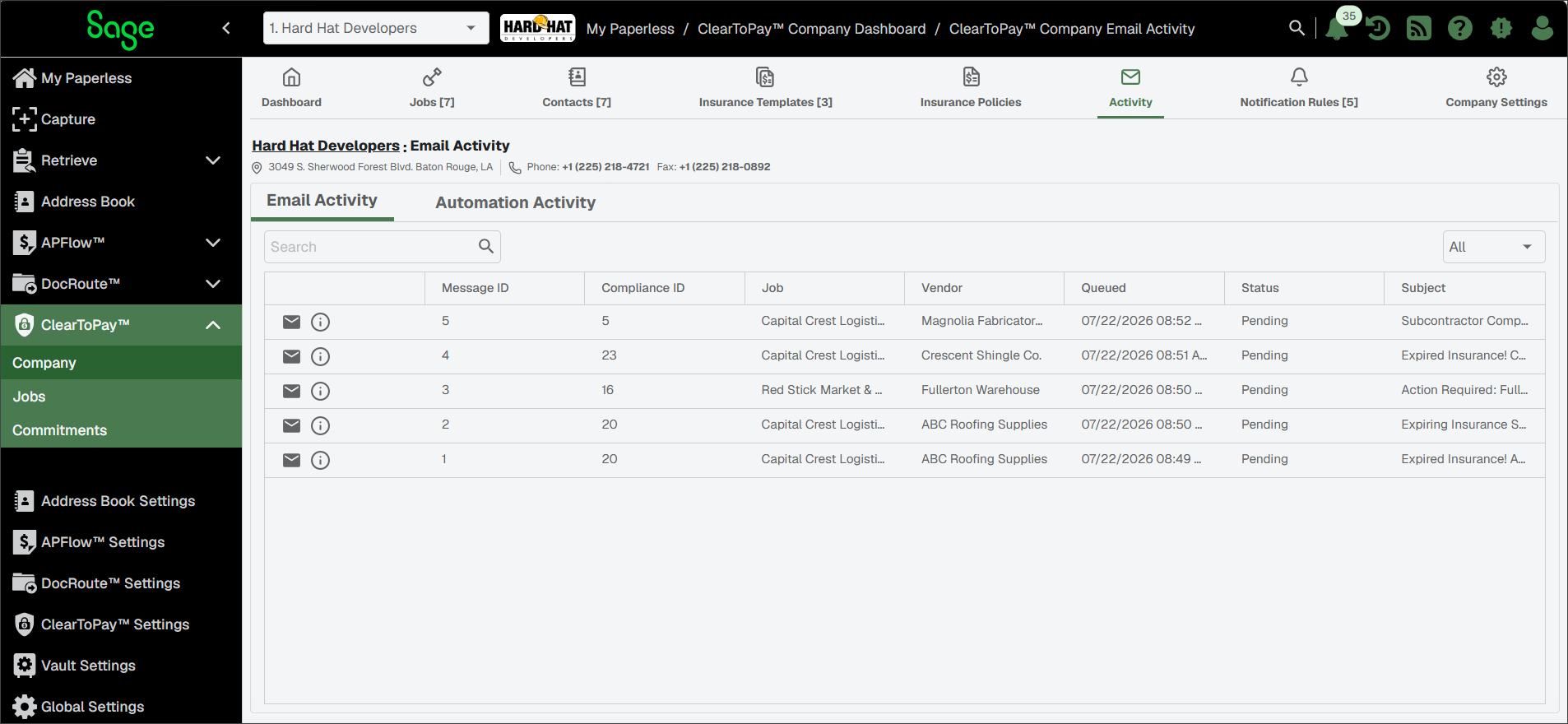Screen dimensions: 1568x724
Task: Click vendor Magnolia Fabricator... cell
Action: 982,321
